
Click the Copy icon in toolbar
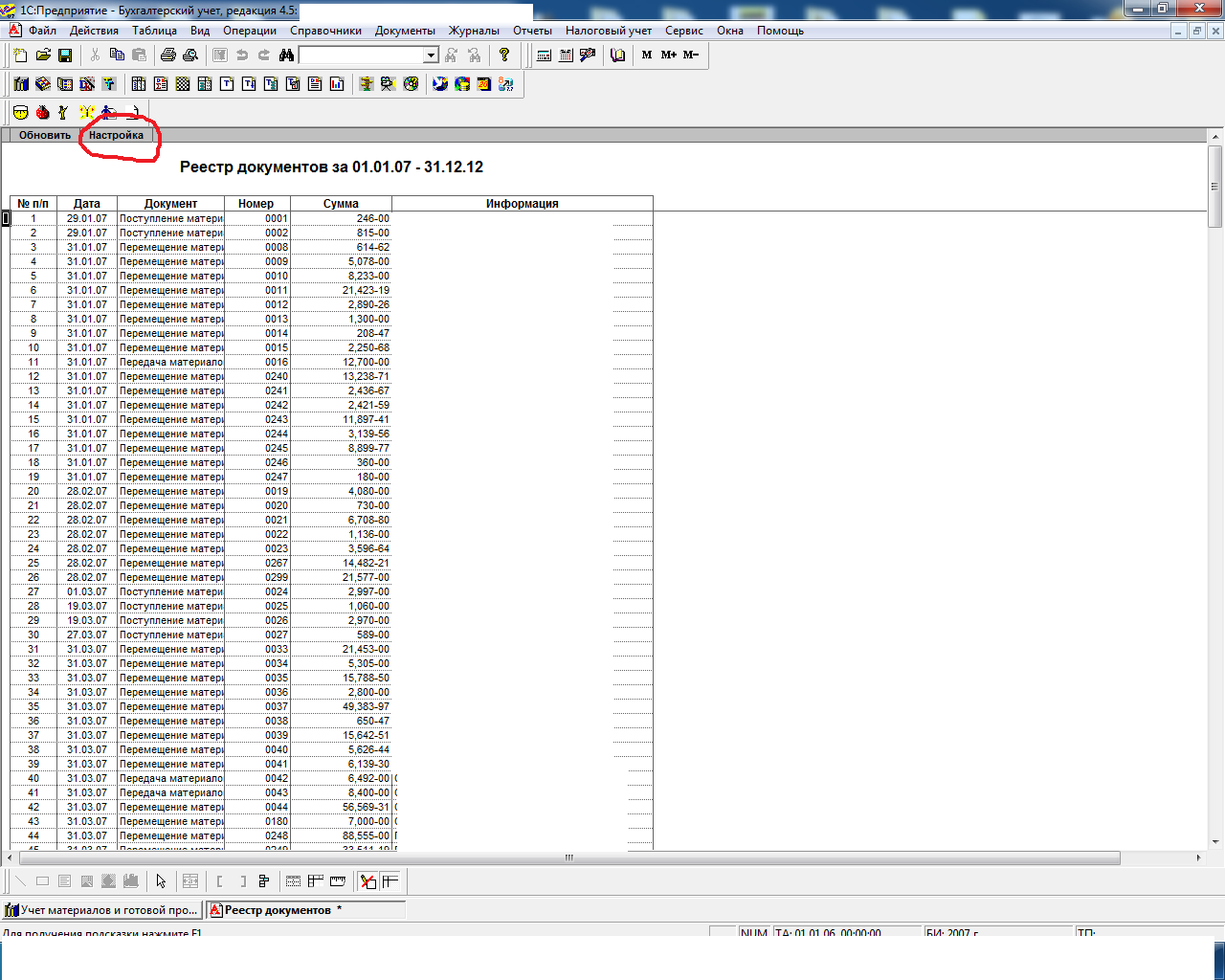pos(117,56)
